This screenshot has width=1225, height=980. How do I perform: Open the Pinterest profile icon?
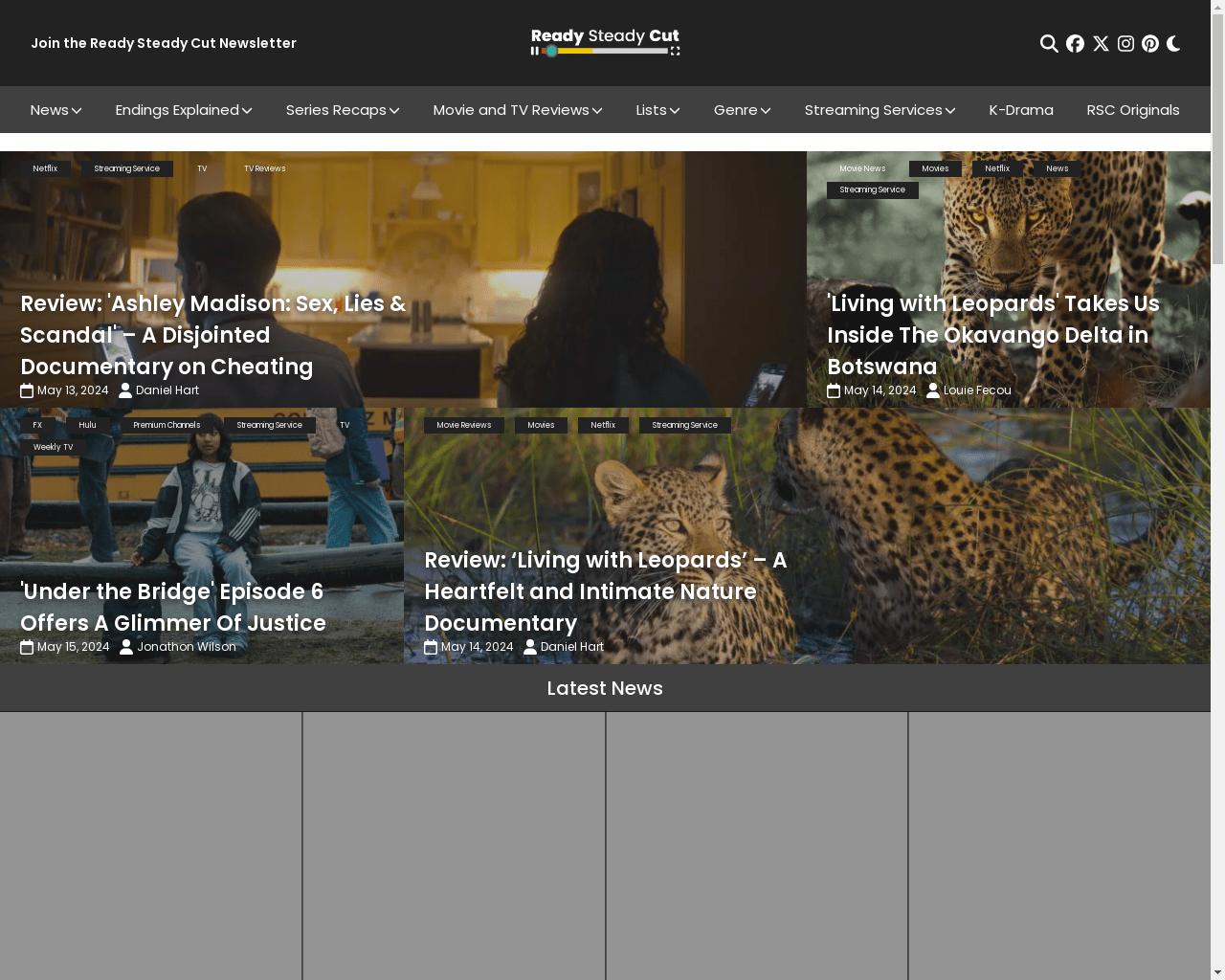pyautogui.click(x=1150, y=44)
